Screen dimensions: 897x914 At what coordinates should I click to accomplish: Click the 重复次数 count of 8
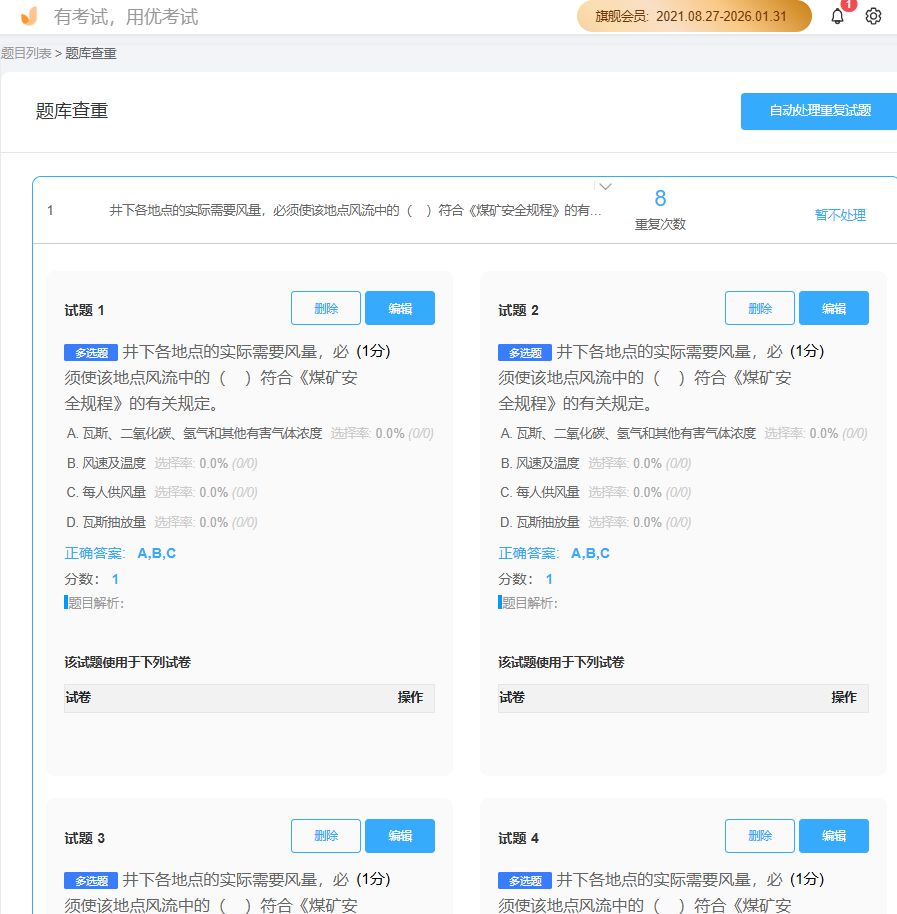pos(660,199)
